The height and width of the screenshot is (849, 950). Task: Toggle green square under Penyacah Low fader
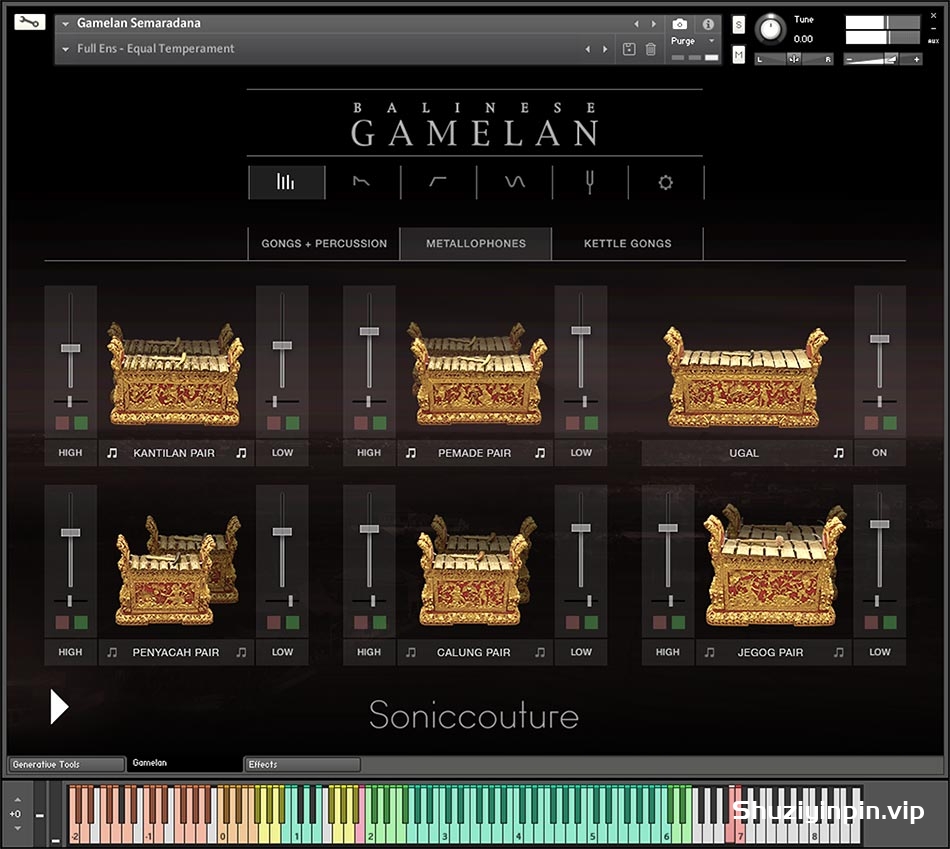[x=292, y=622]
